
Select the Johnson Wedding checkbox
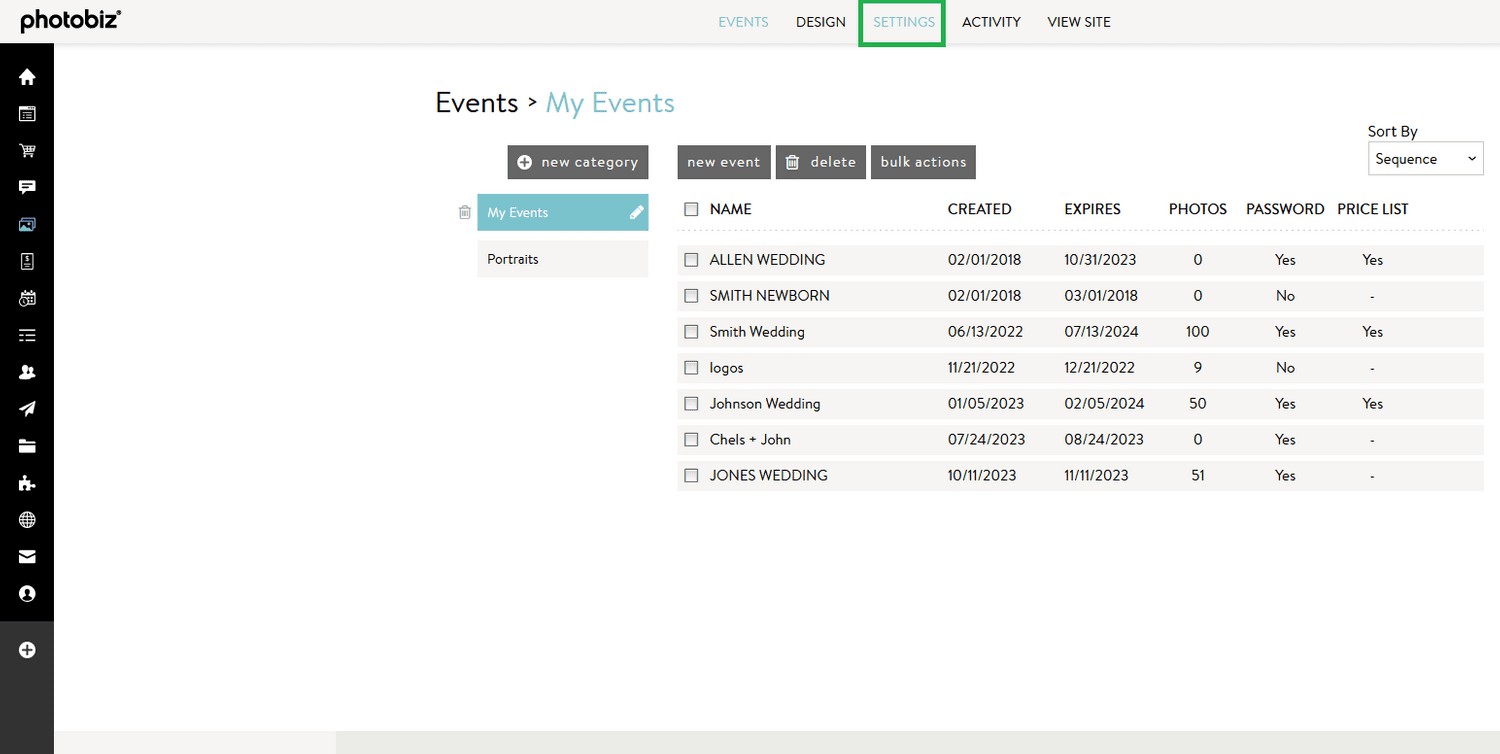coord(691,403)
